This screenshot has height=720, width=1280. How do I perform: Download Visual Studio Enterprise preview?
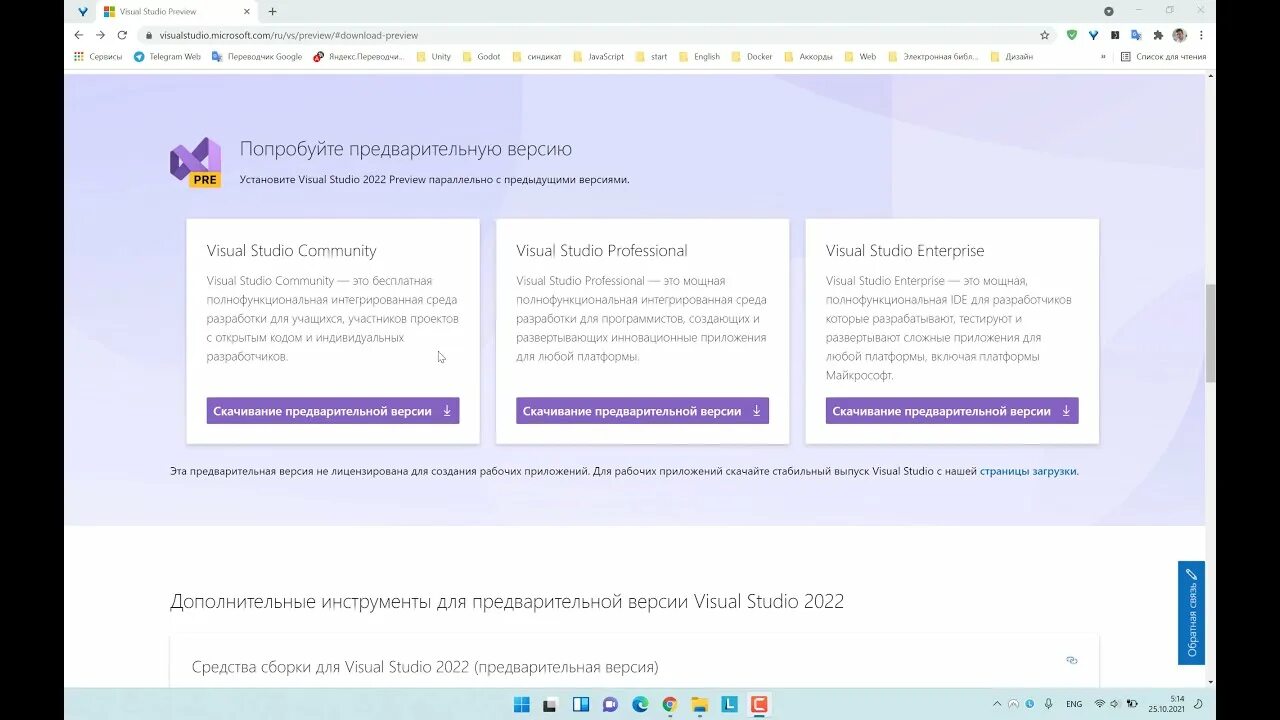point(952,411)
